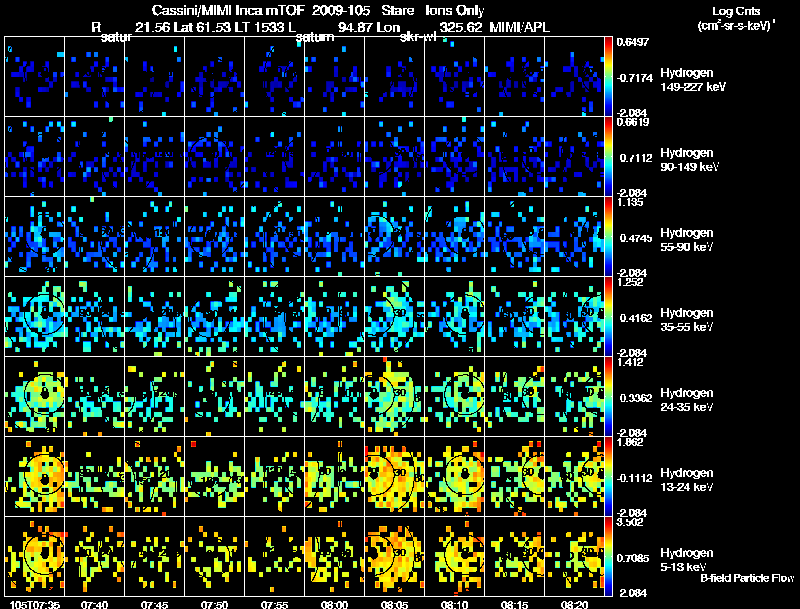
Task: Click the 08:20 time marker
Action: tap(574, 604)
